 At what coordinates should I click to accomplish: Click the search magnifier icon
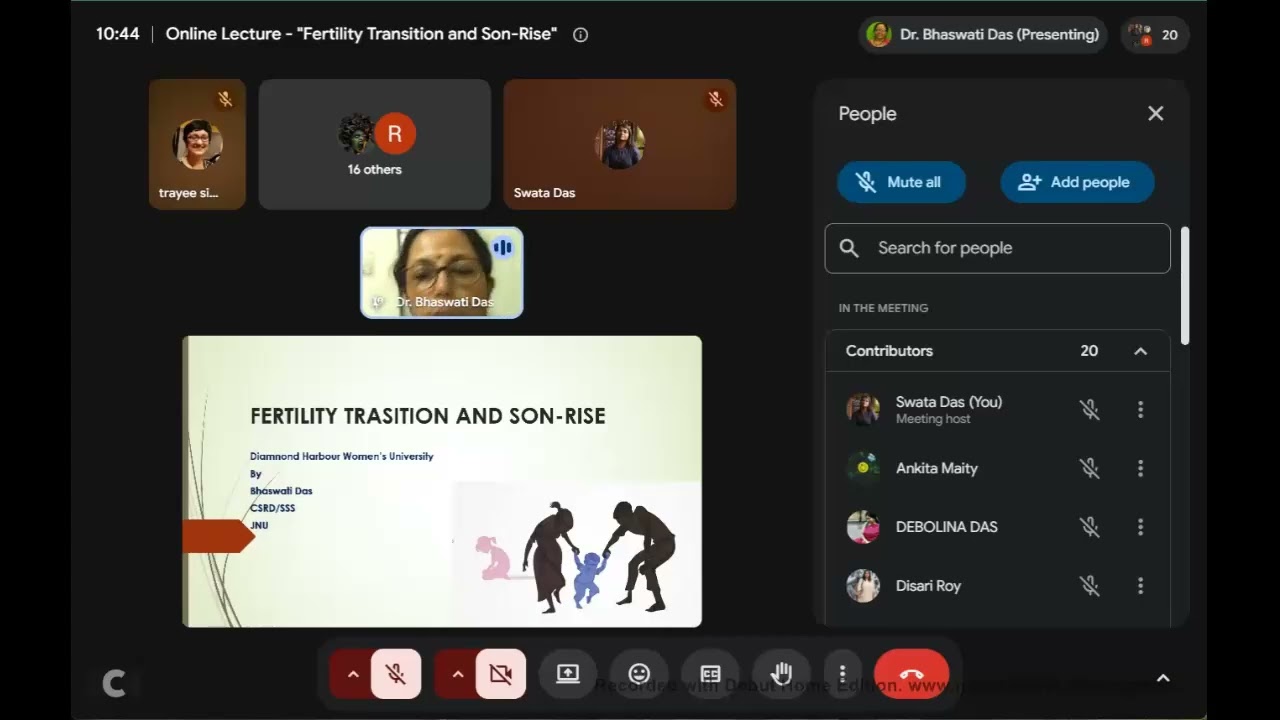tap(849, 248)
